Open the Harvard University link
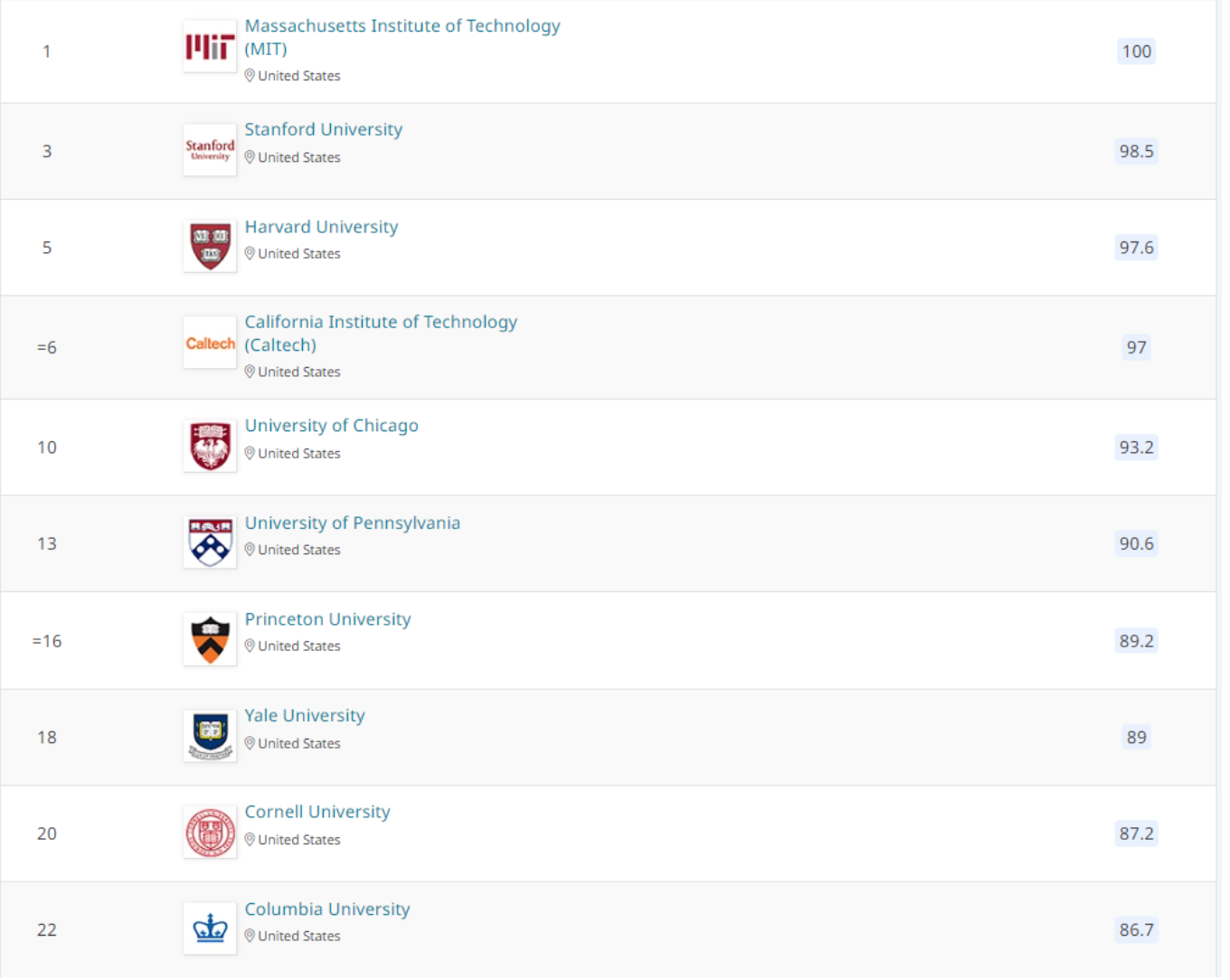The width and height of the screenshot is (1230, 980). 321,227
